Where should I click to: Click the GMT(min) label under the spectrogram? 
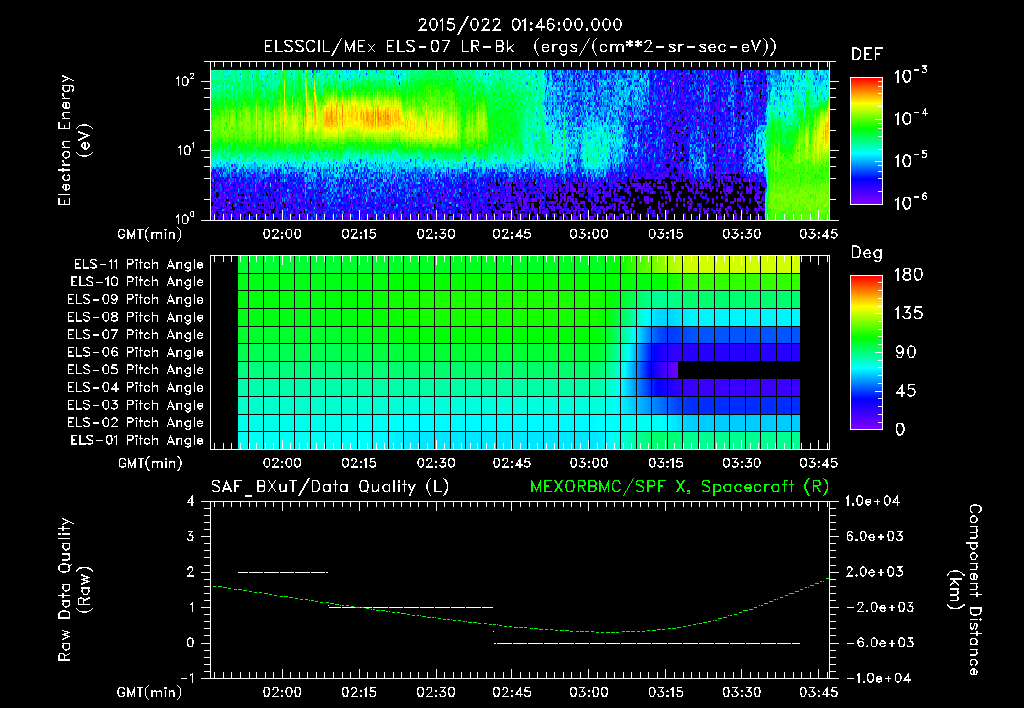pos(150,234)
